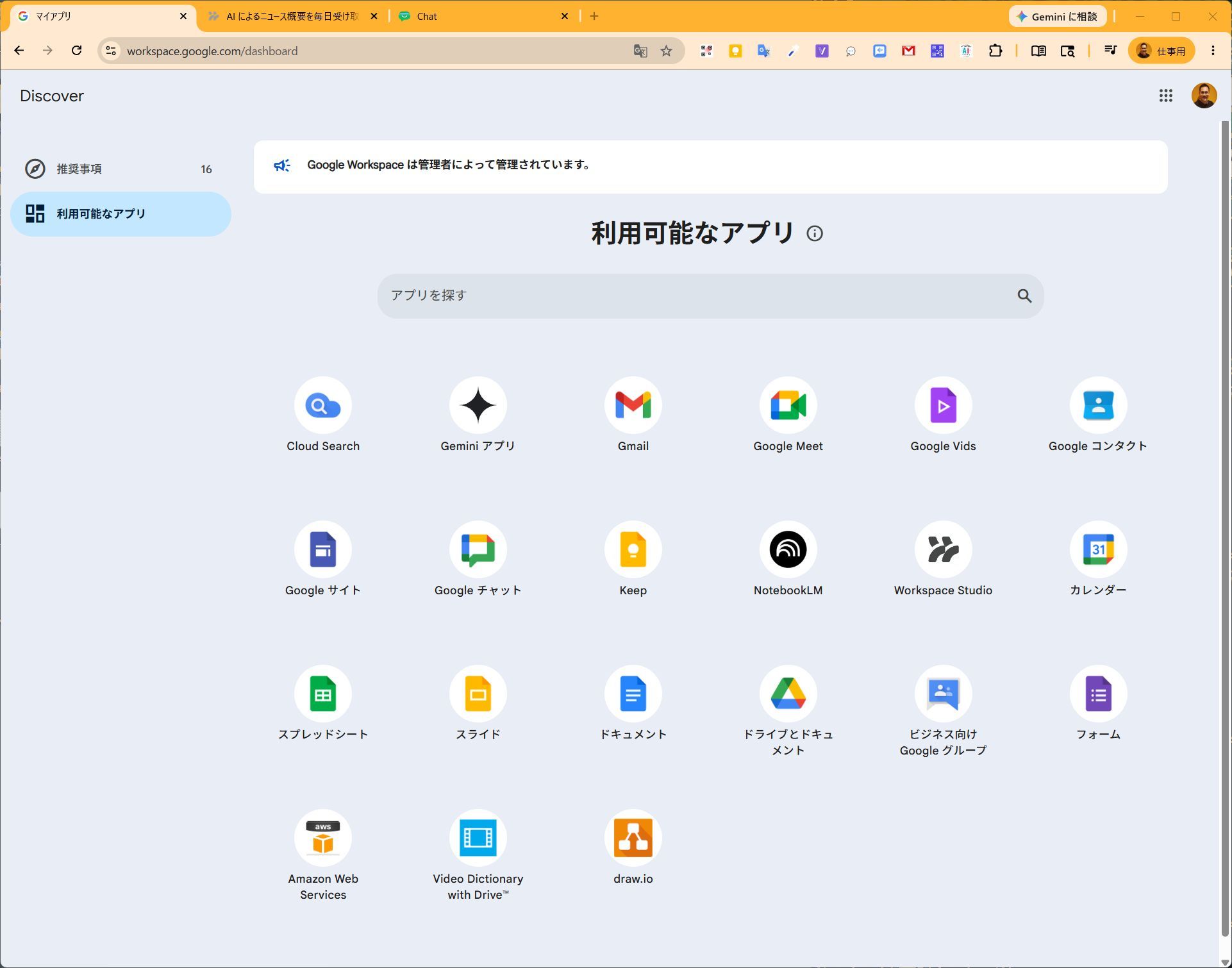1232x968 pixels.
Task: Open the Google apps grid launcher
Action: 1165,96
